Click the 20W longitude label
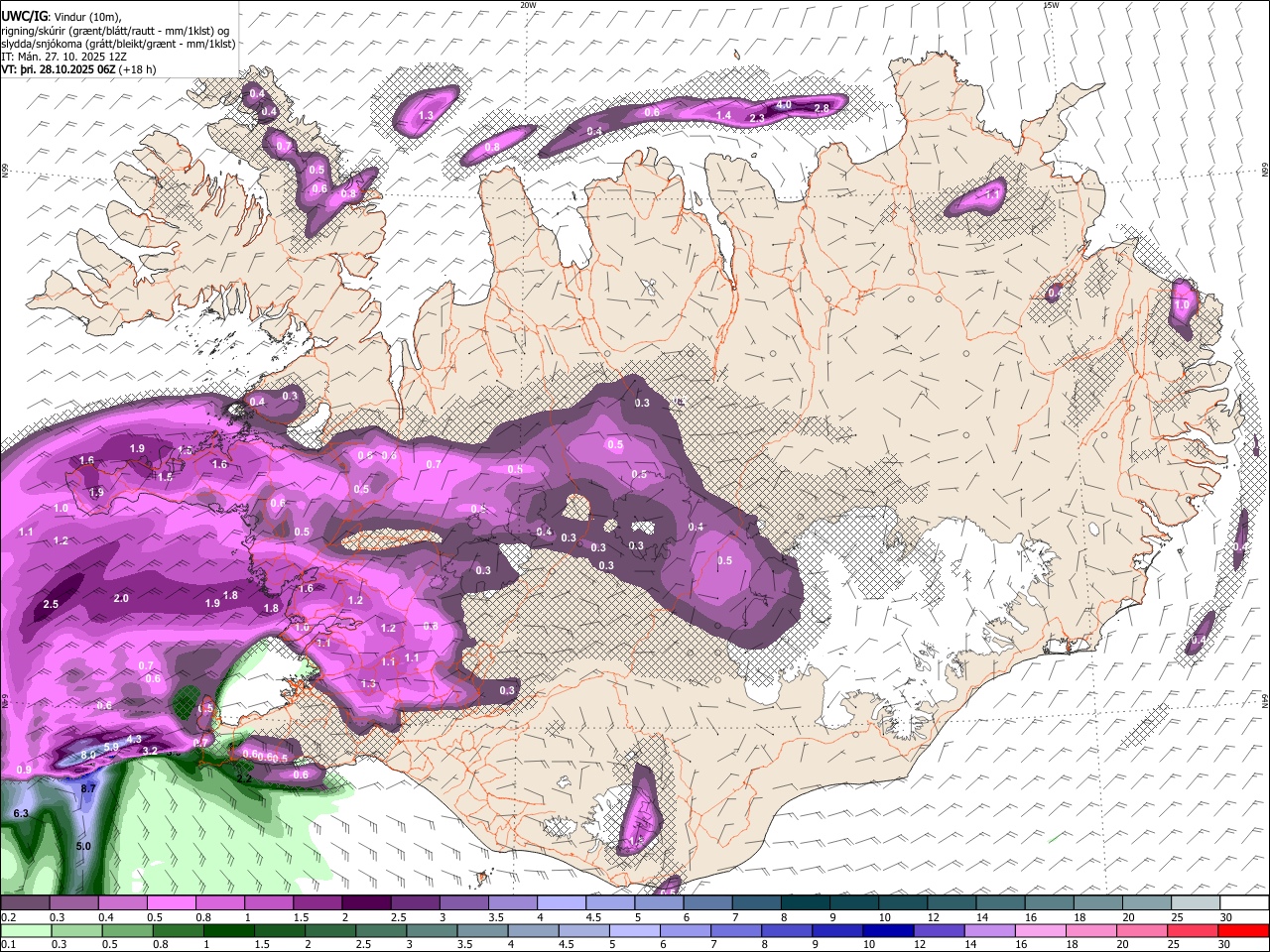 528,5
